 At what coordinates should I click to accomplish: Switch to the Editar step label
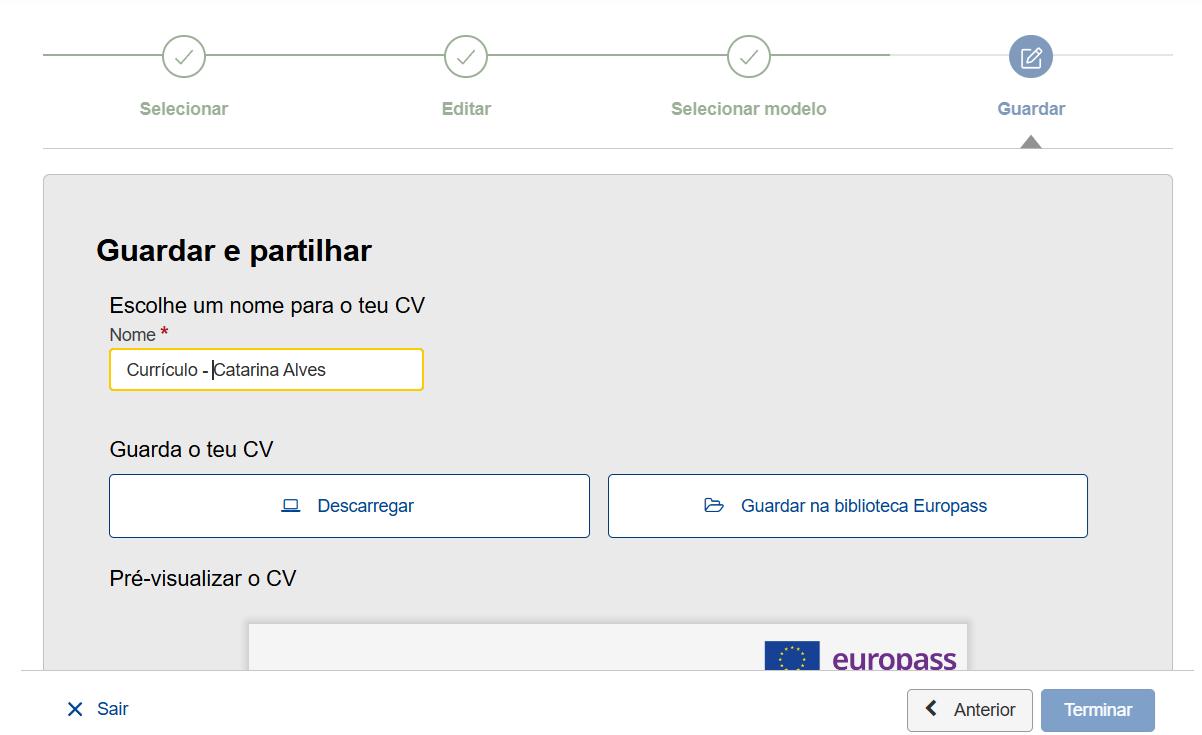tap(466, 108)
